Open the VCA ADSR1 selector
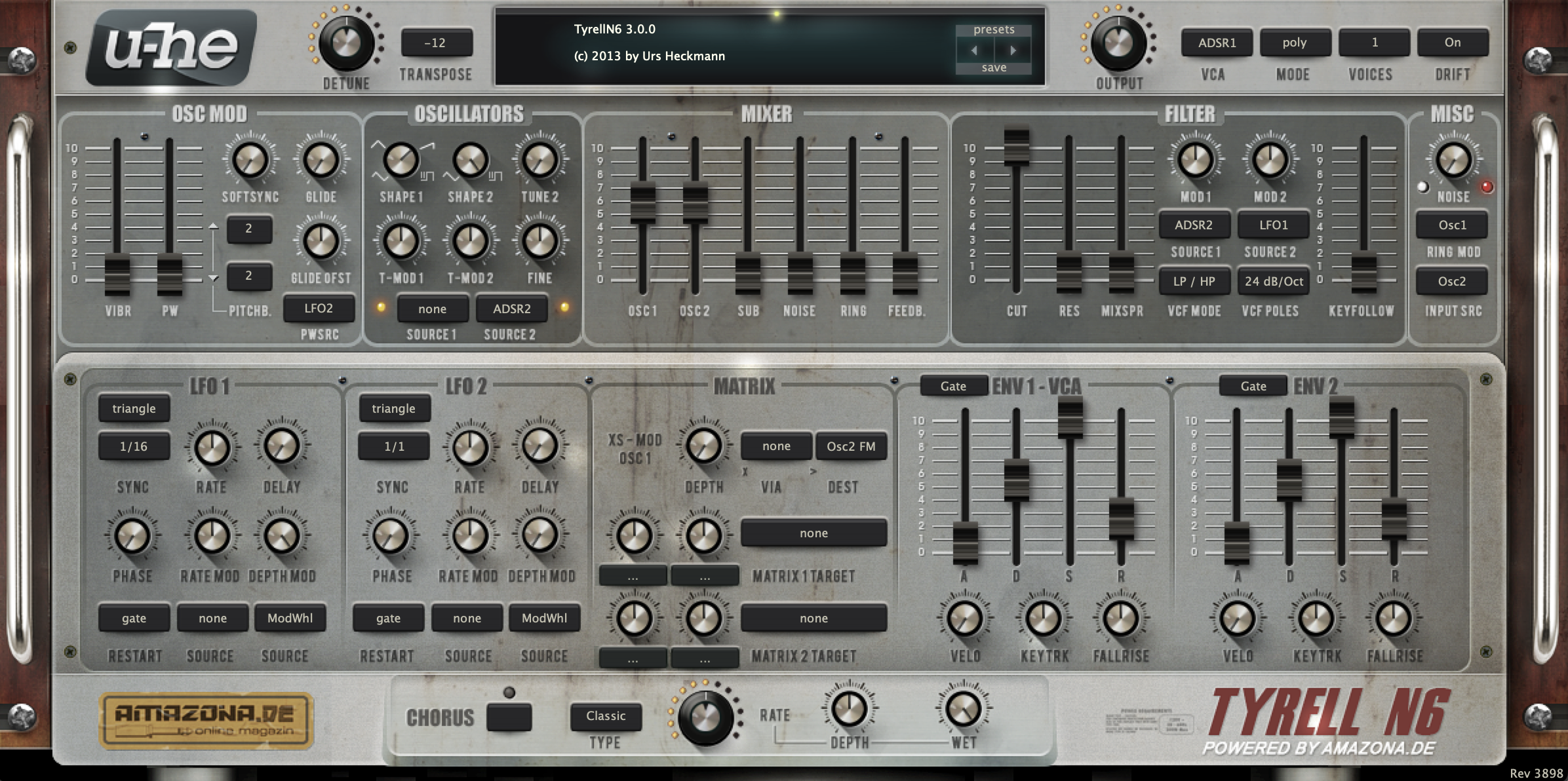 pyautogui.click(x=1217, y=43)
